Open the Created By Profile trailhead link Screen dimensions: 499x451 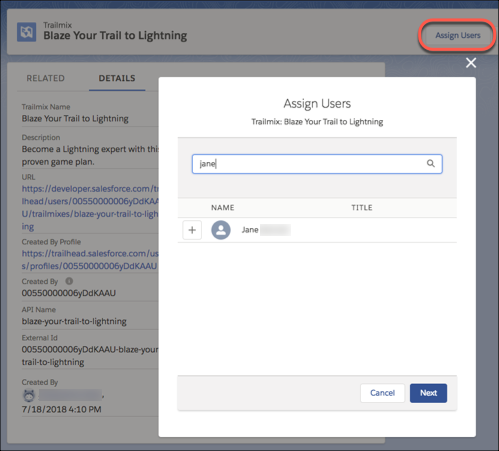tap(90, 260)
